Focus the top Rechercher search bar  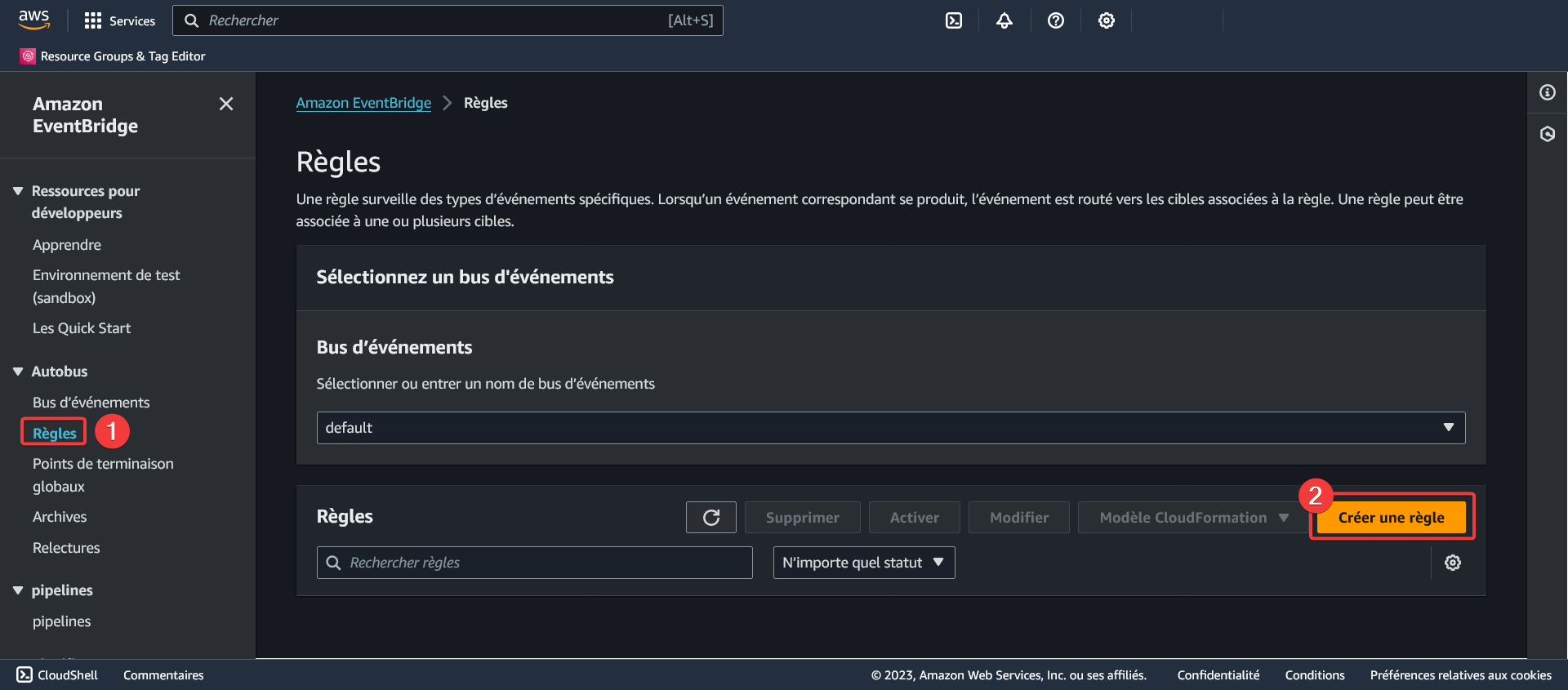(x=448, y=20)
